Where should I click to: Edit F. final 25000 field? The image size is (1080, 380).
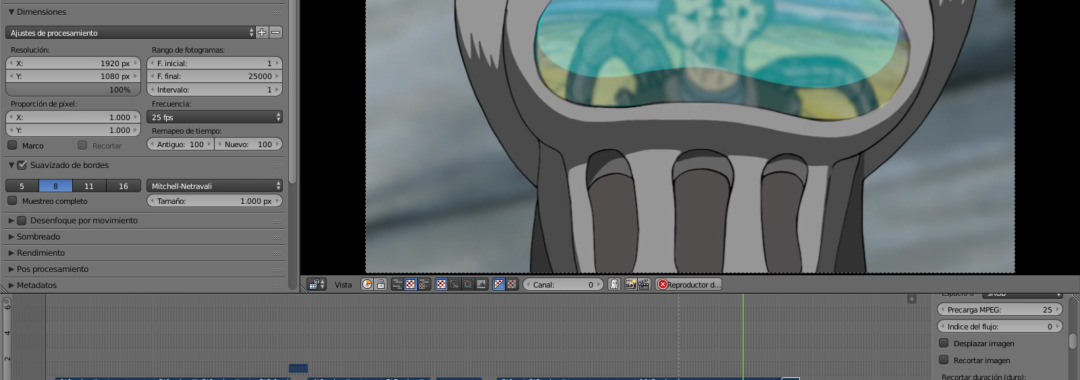215,76
